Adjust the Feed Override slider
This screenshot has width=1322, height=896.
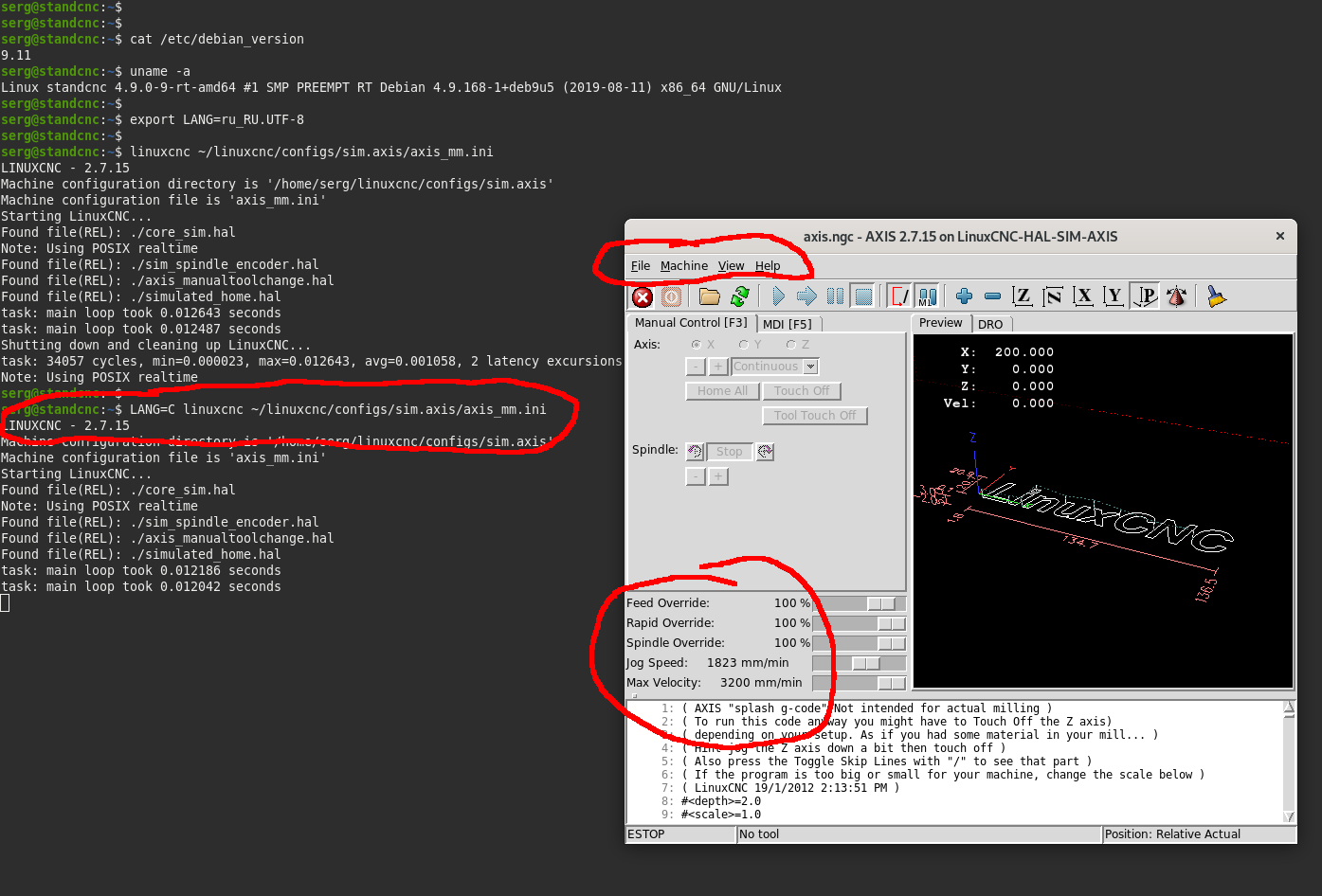pos(860,604)
